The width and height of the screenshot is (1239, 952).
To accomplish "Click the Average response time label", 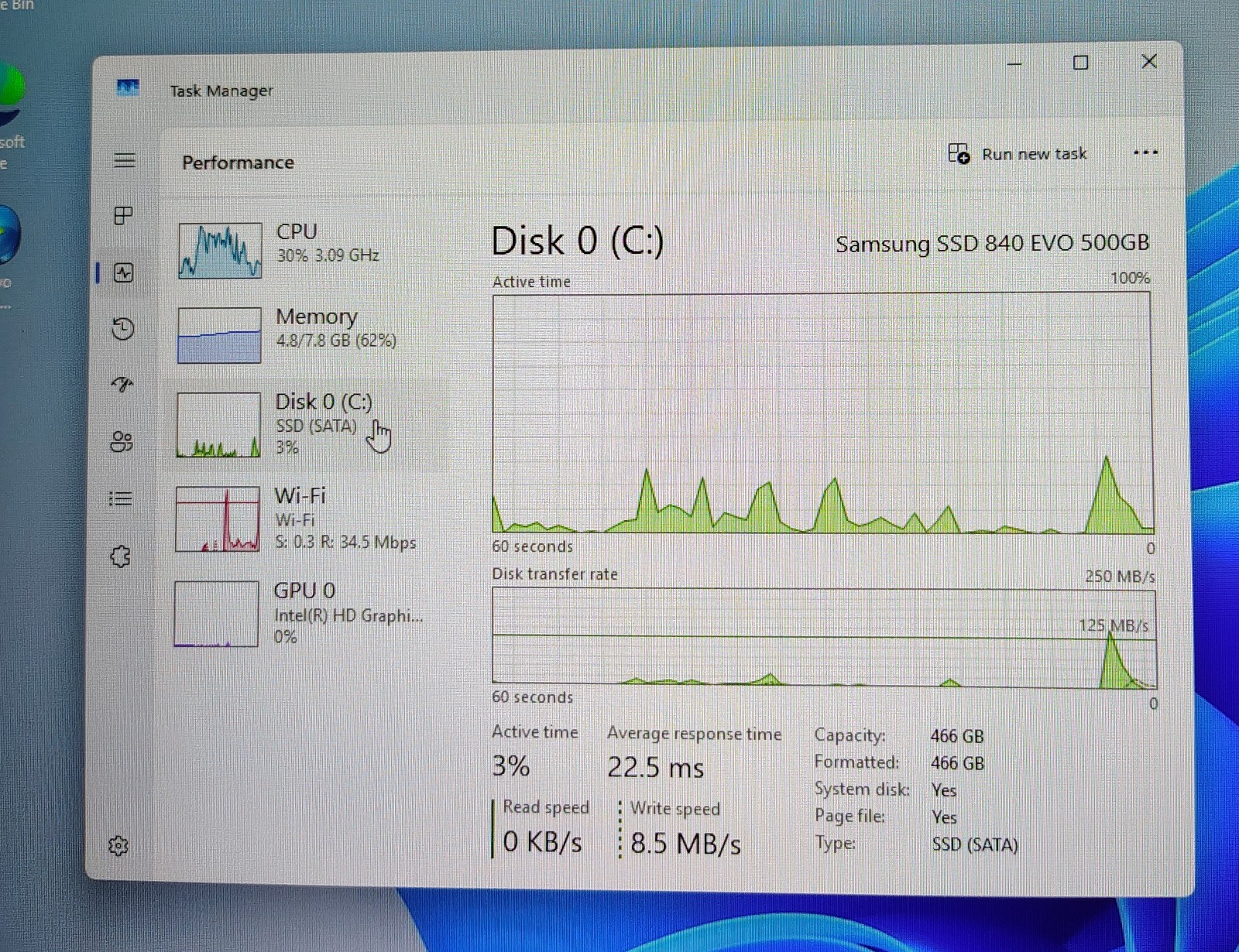I will pyautogui.click(x=694, y=734).
